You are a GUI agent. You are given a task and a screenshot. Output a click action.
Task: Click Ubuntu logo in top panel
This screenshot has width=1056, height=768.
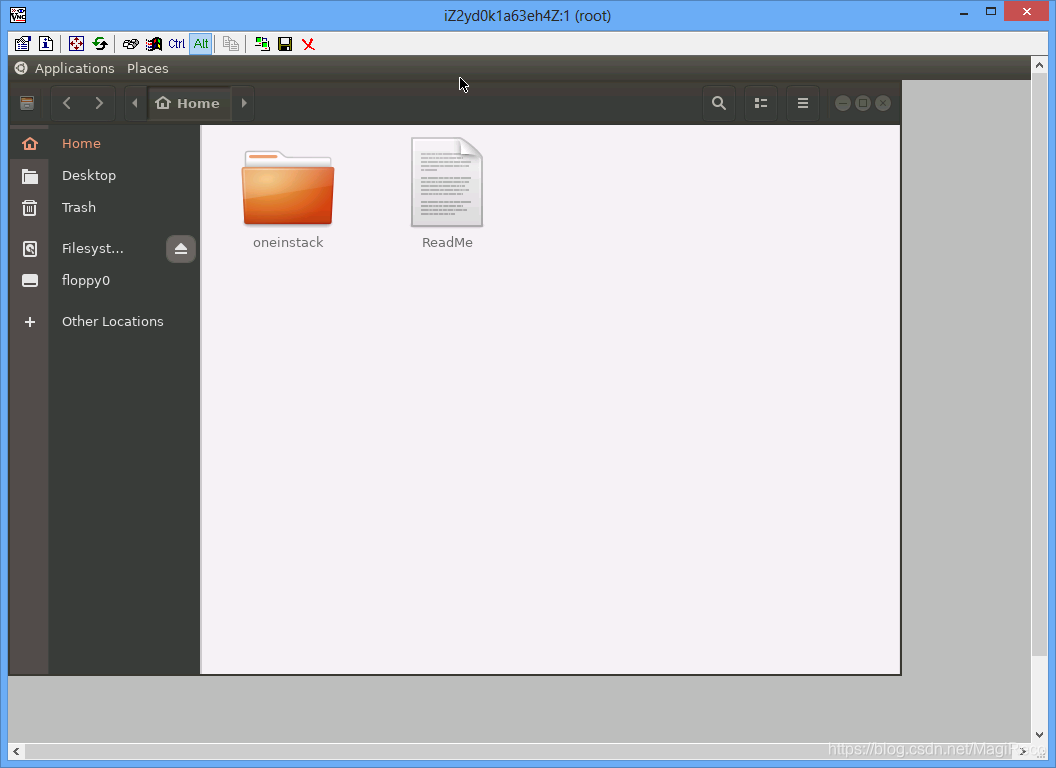click(21, 68)
